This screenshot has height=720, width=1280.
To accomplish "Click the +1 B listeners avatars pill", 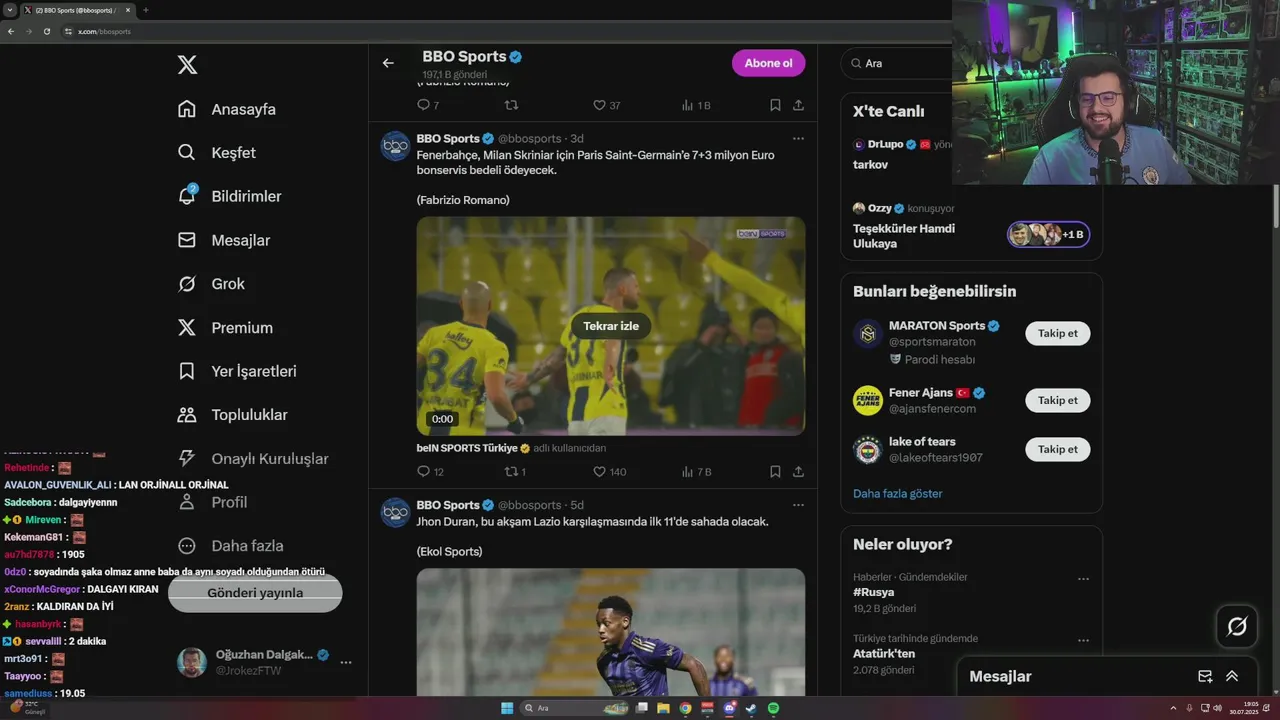I will (x=1048, y=234).
